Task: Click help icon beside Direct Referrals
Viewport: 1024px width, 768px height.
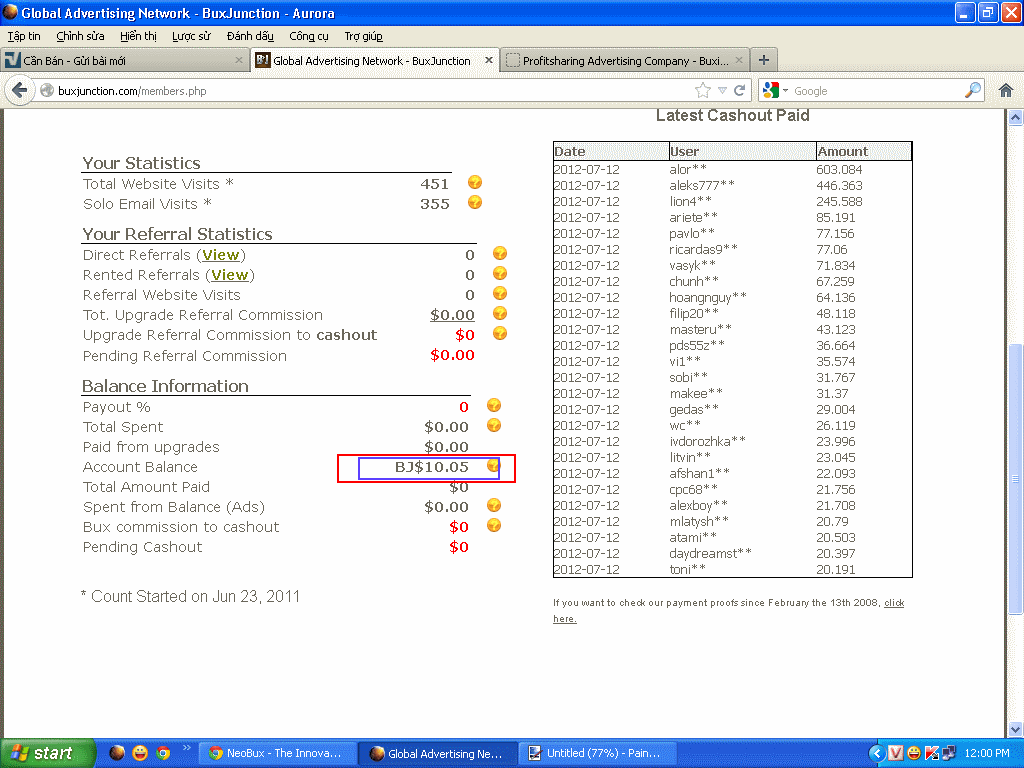Action: point(500,253)
